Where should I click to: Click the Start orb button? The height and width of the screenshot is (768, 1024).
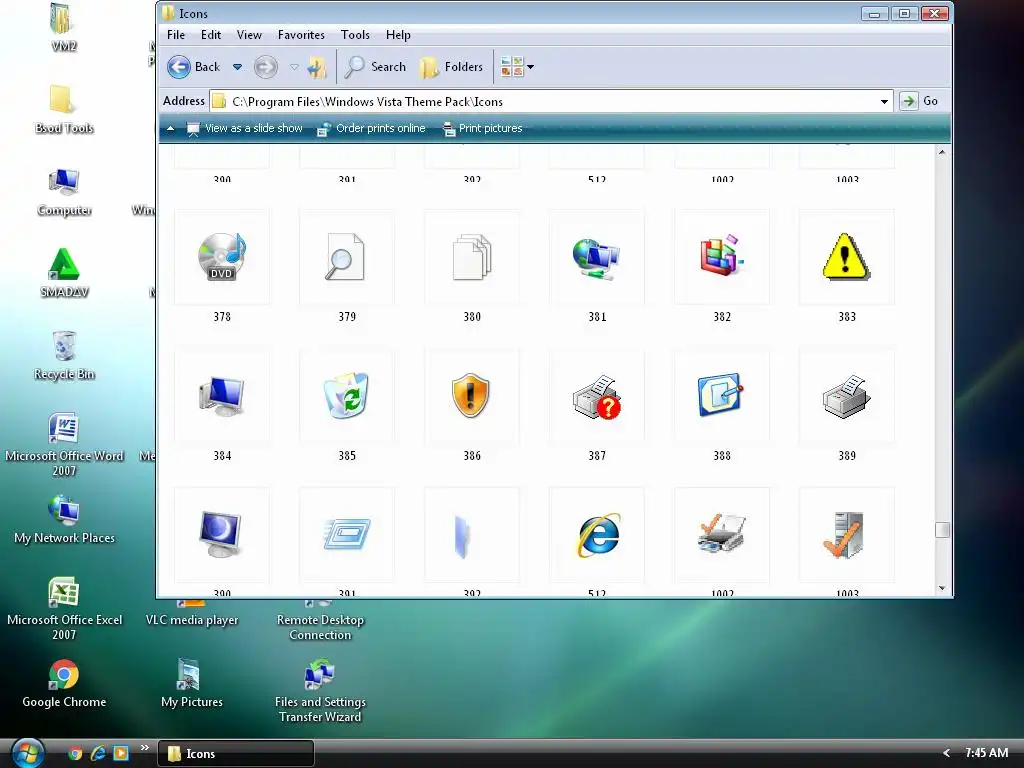[27, 752]
